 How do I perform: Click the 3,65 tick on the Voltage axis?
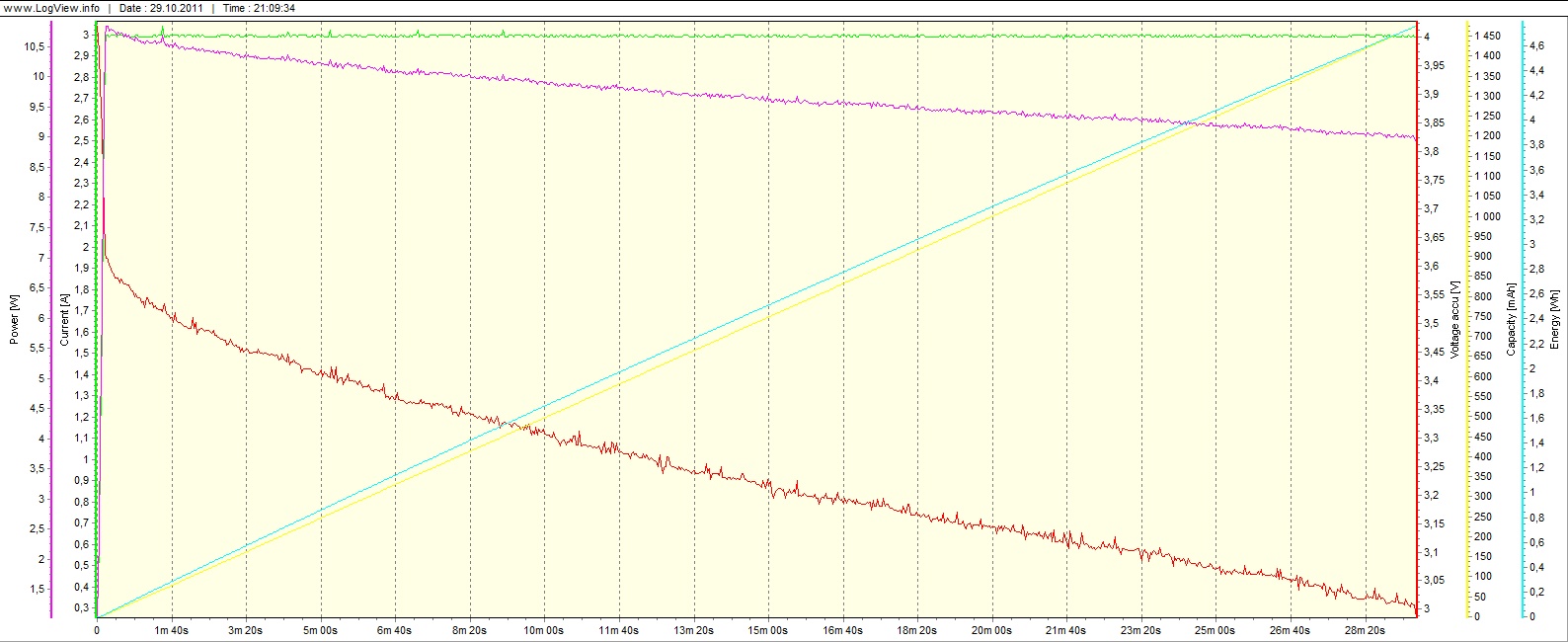[1433, 237]
